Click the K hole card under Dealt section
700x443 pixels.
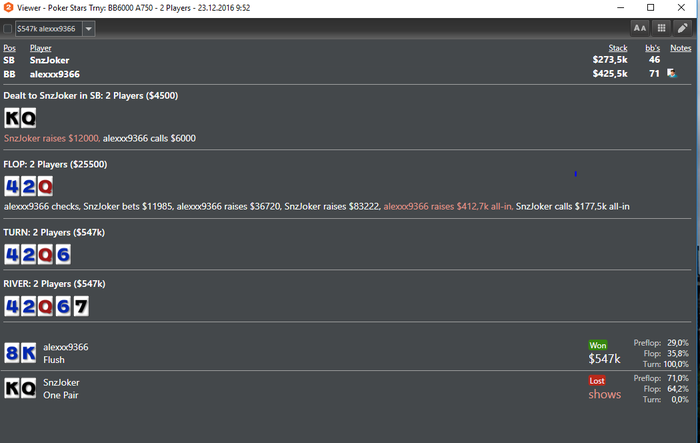click(x=12, y=118)
